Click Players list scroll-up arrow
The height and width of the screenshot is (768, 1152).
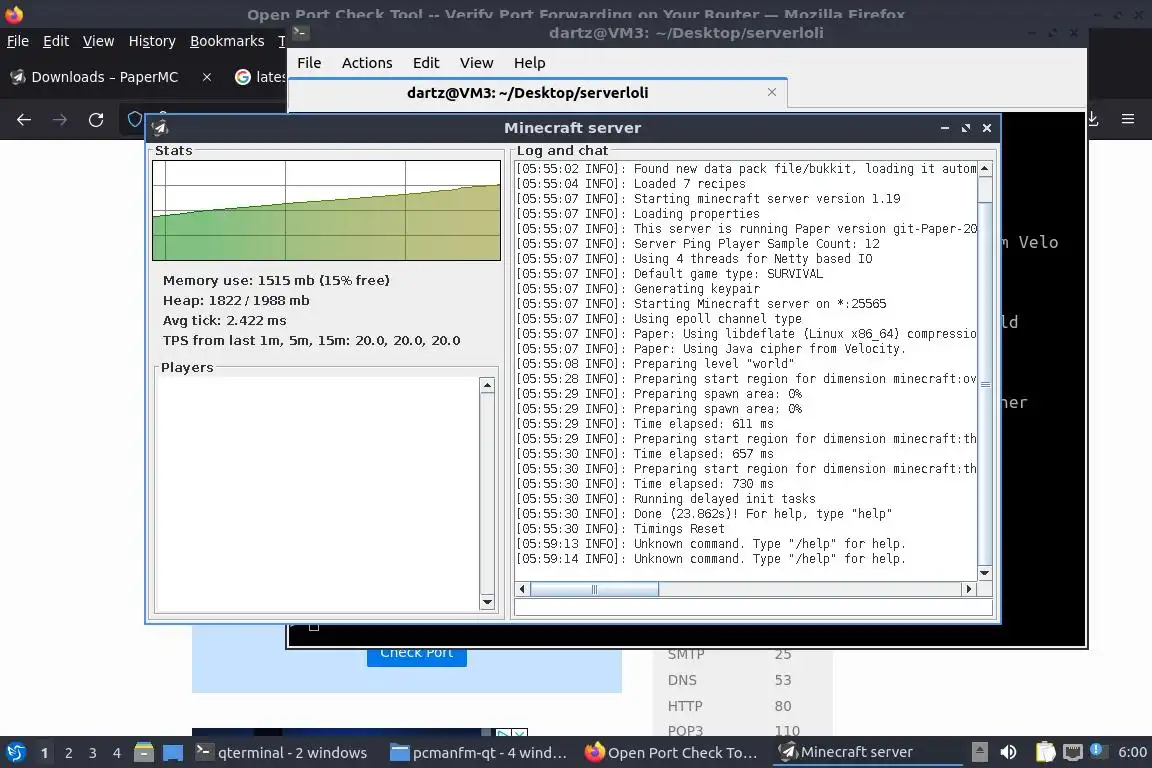click(x=486, y=385)
